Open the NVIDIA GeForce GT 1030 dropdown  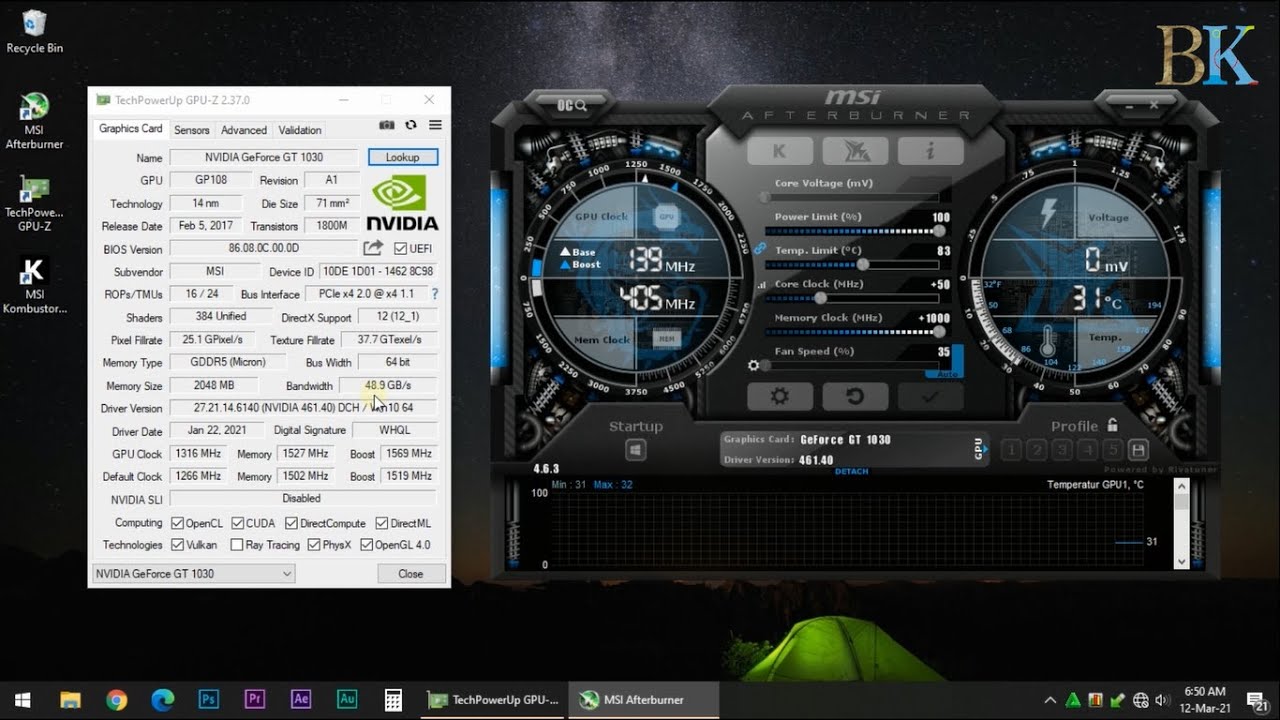click(x=193, y=574)
